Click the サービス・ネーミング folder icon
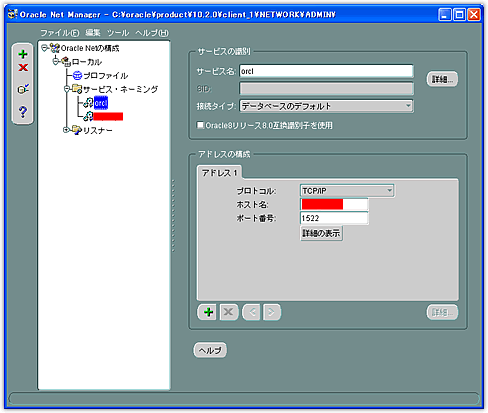The image size is (488, 413). click(x=77, y=89)
